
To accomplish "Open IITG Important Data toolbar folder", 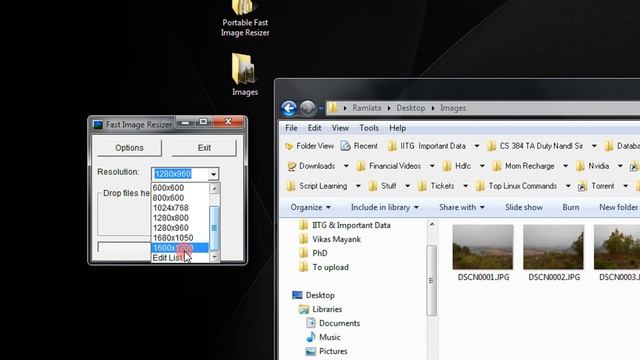I will coord(427,146).
